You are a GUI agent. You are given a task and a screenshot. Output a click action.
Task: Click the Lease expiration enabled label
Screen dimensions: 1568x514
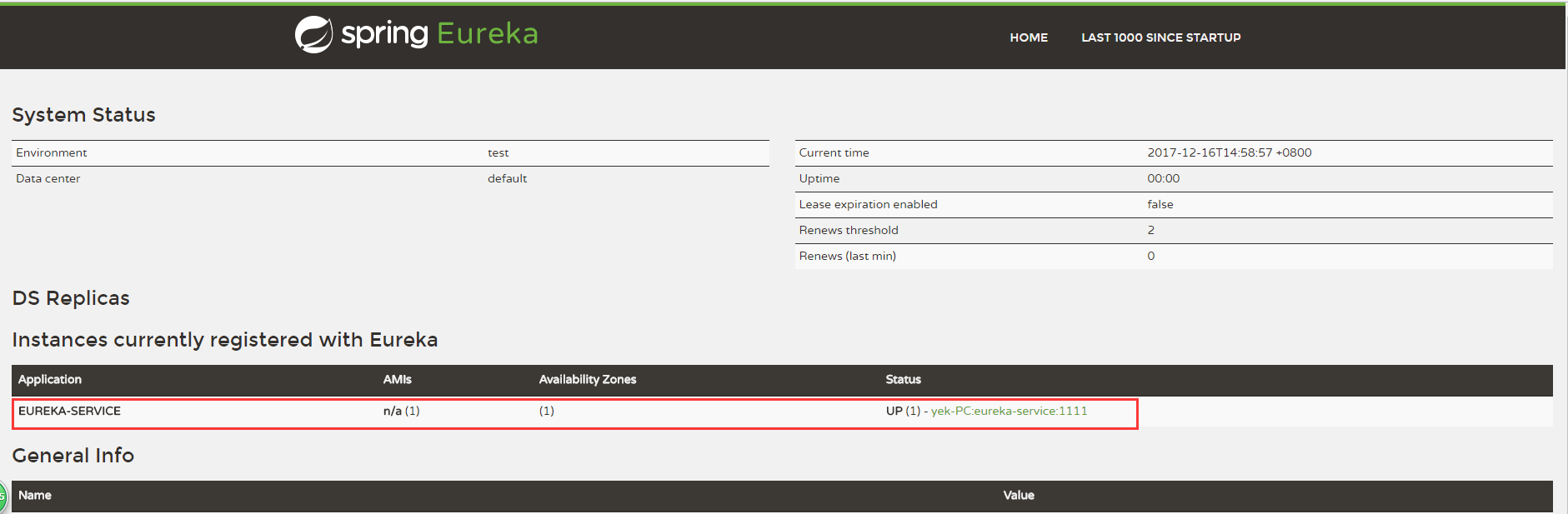869,204
